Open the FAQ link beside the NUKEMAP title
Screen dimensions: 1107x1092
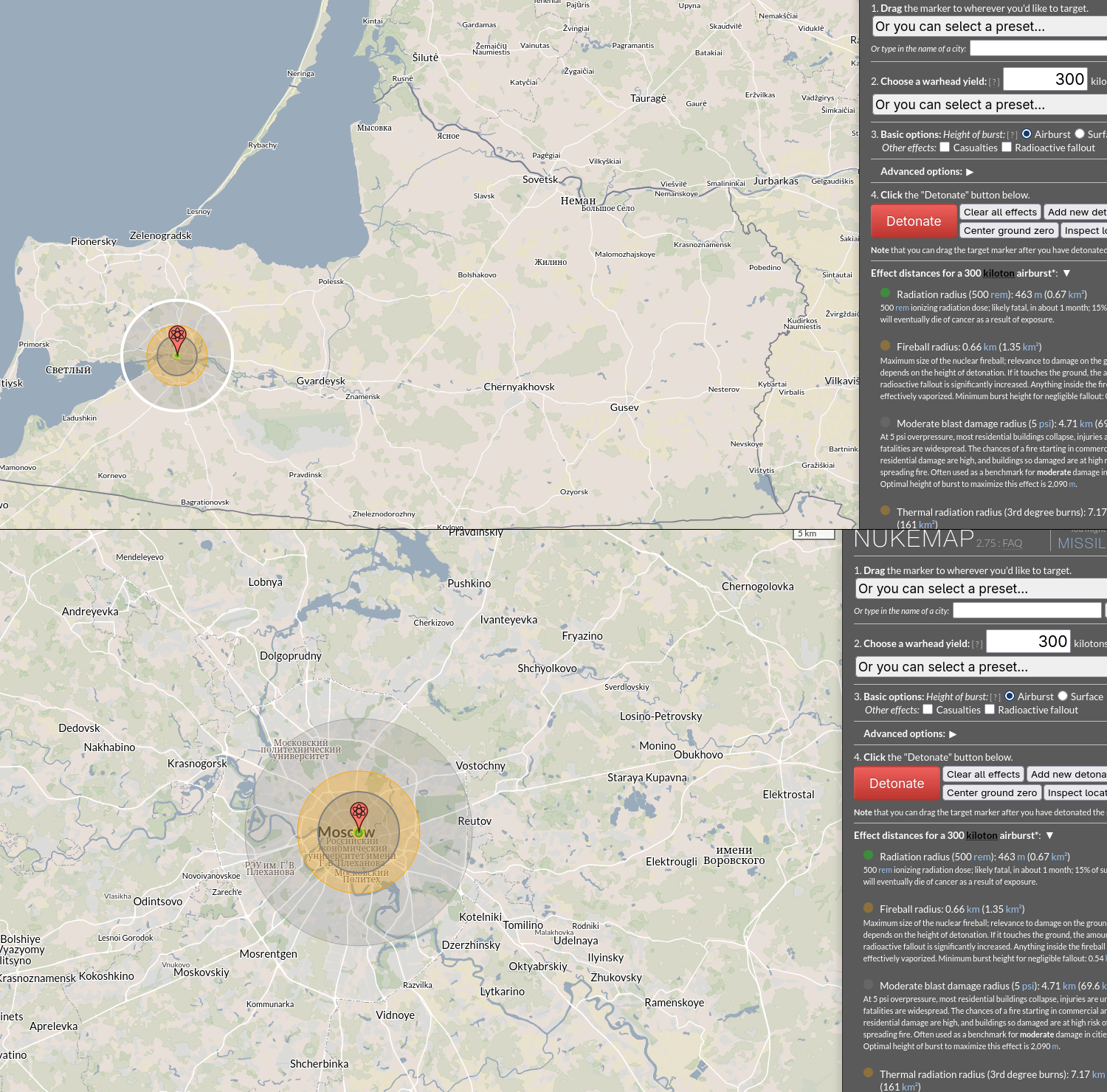(x=1012, y=543)
